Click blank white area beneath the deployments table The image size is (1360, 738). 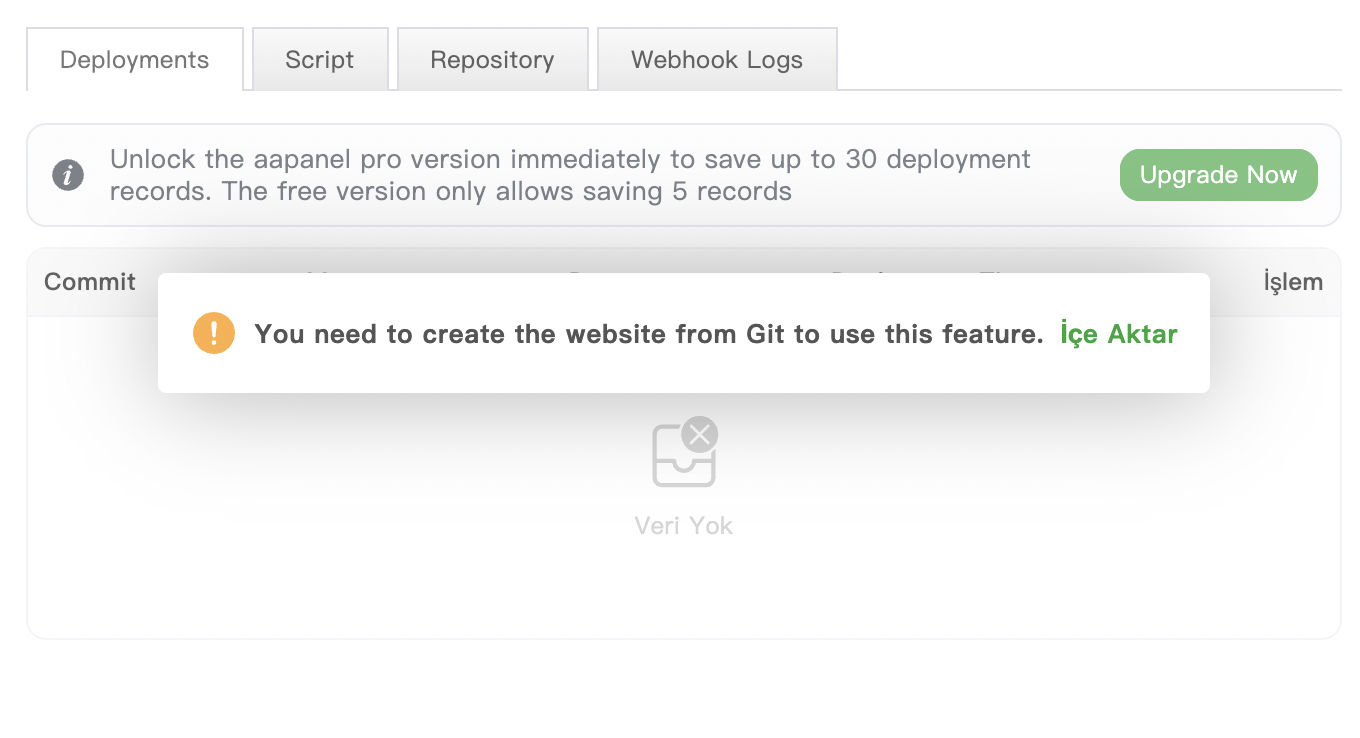684,688
